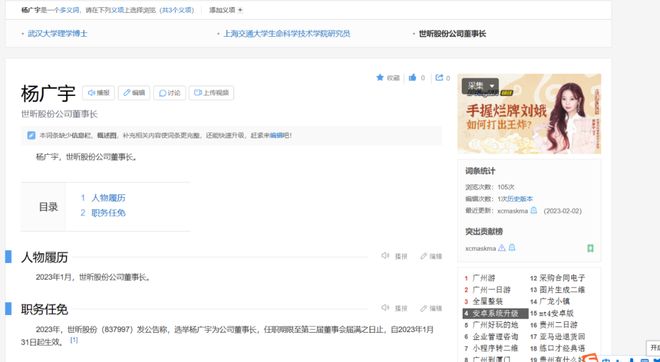The width and height of the screenshot is (660, 362).
Task: Click the 职务任免 section heading
Action: click(44, 309)
